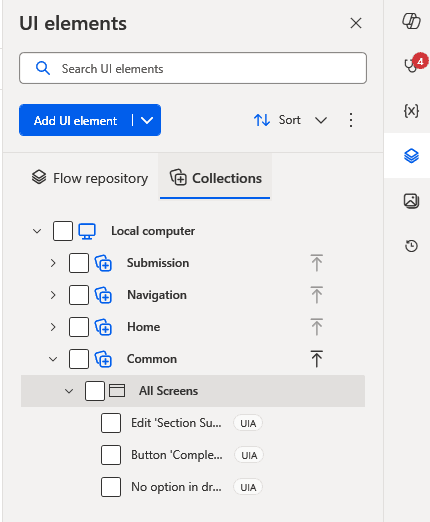Screen dimensions: 430x522
Task: Click the Sort arrows icon
Action: (262, 120)
